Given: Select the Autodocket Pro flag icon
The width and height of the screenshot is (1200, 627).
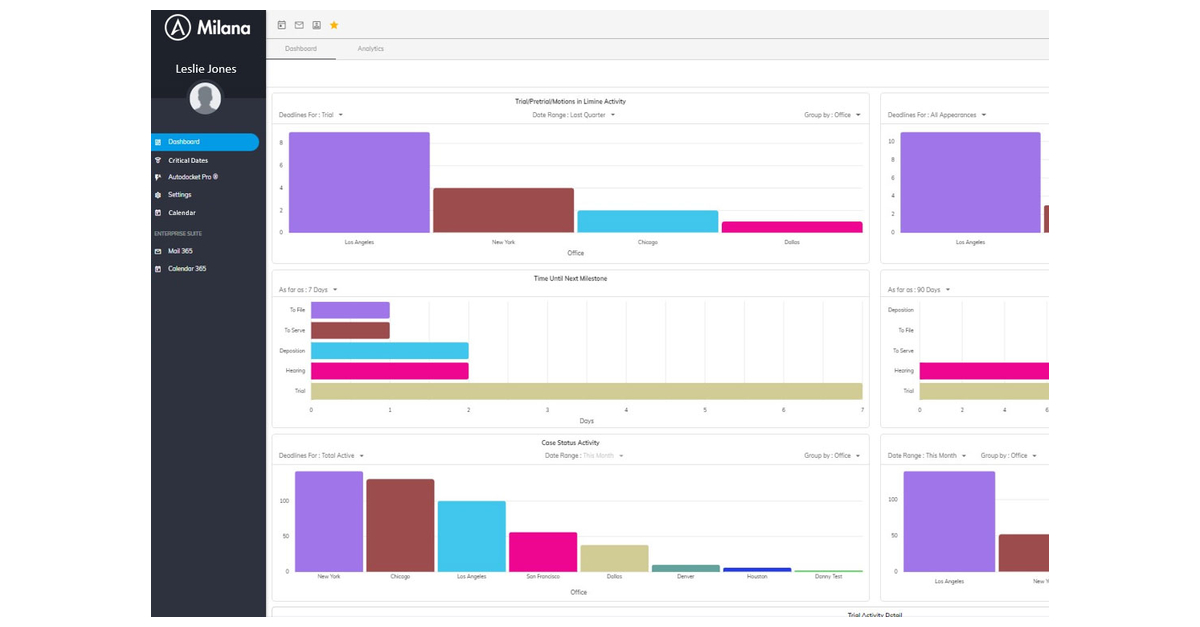Looking at the screenshot, I should (159, 177).
